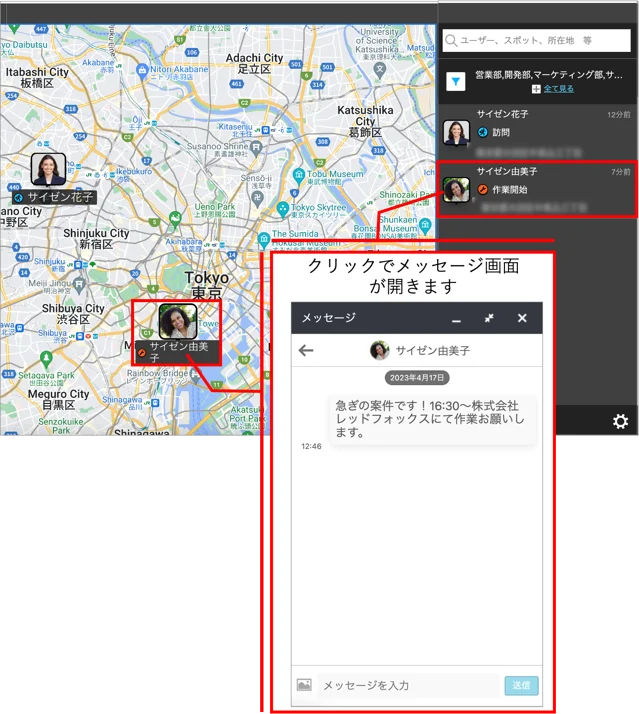
Task: Select サイゼン花子 in the user list
Action: [537, 132]
